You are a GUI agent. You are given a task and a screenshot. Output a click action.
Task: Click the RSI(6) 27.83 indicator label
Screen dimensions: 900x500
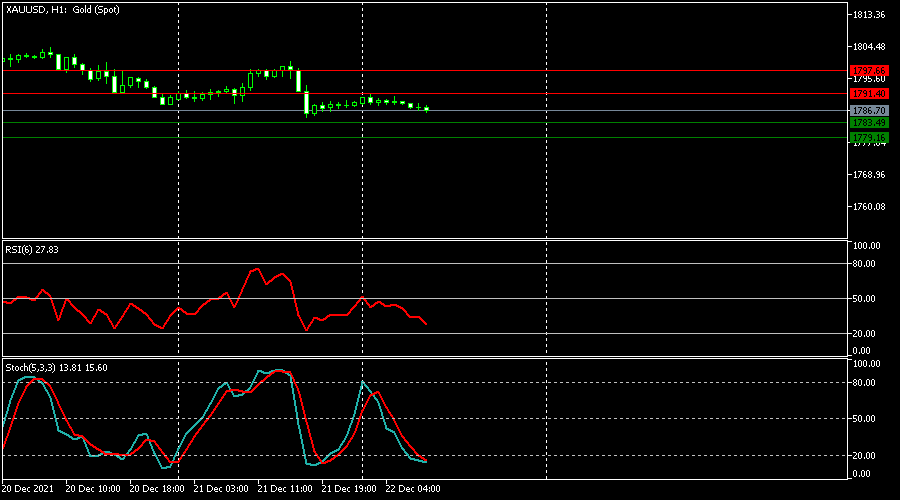click(x=32, y=250)
